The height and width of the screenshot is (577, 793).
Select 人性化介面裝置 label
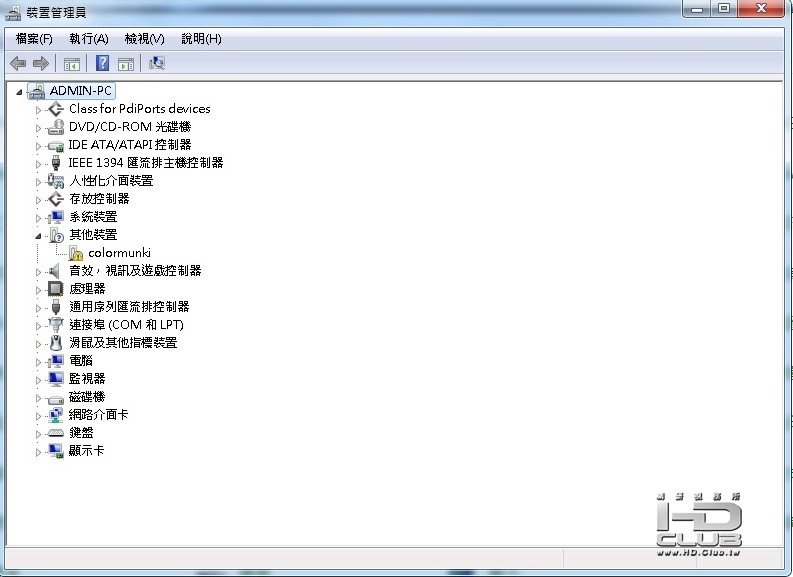[111, 181]
